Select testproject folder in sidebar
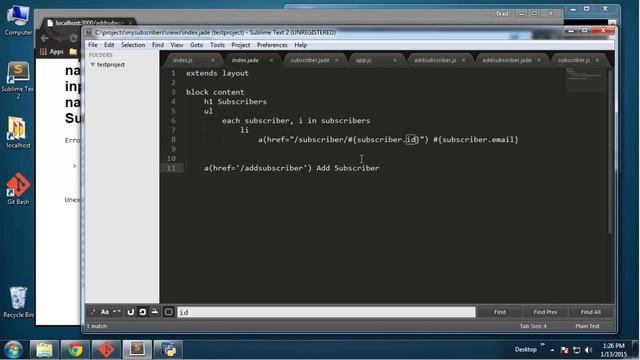Screen dimensions: 640x360 tap(111, 64)
